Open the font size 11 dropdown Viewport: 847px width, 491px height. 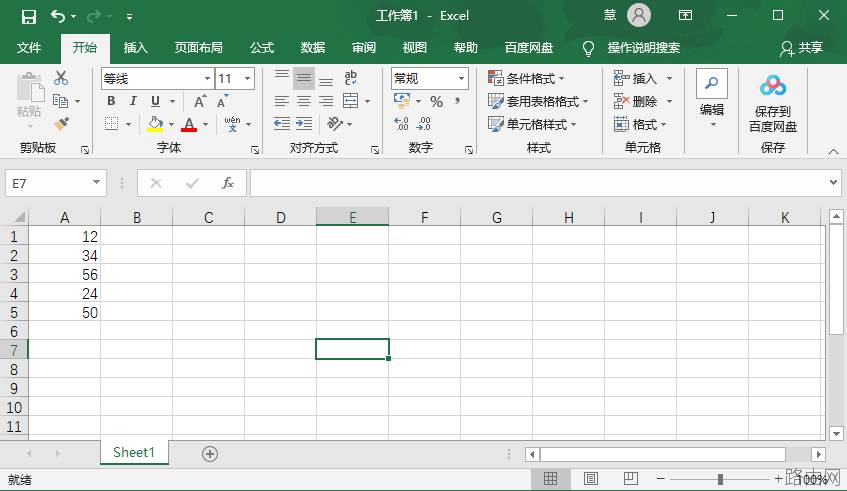247,78
